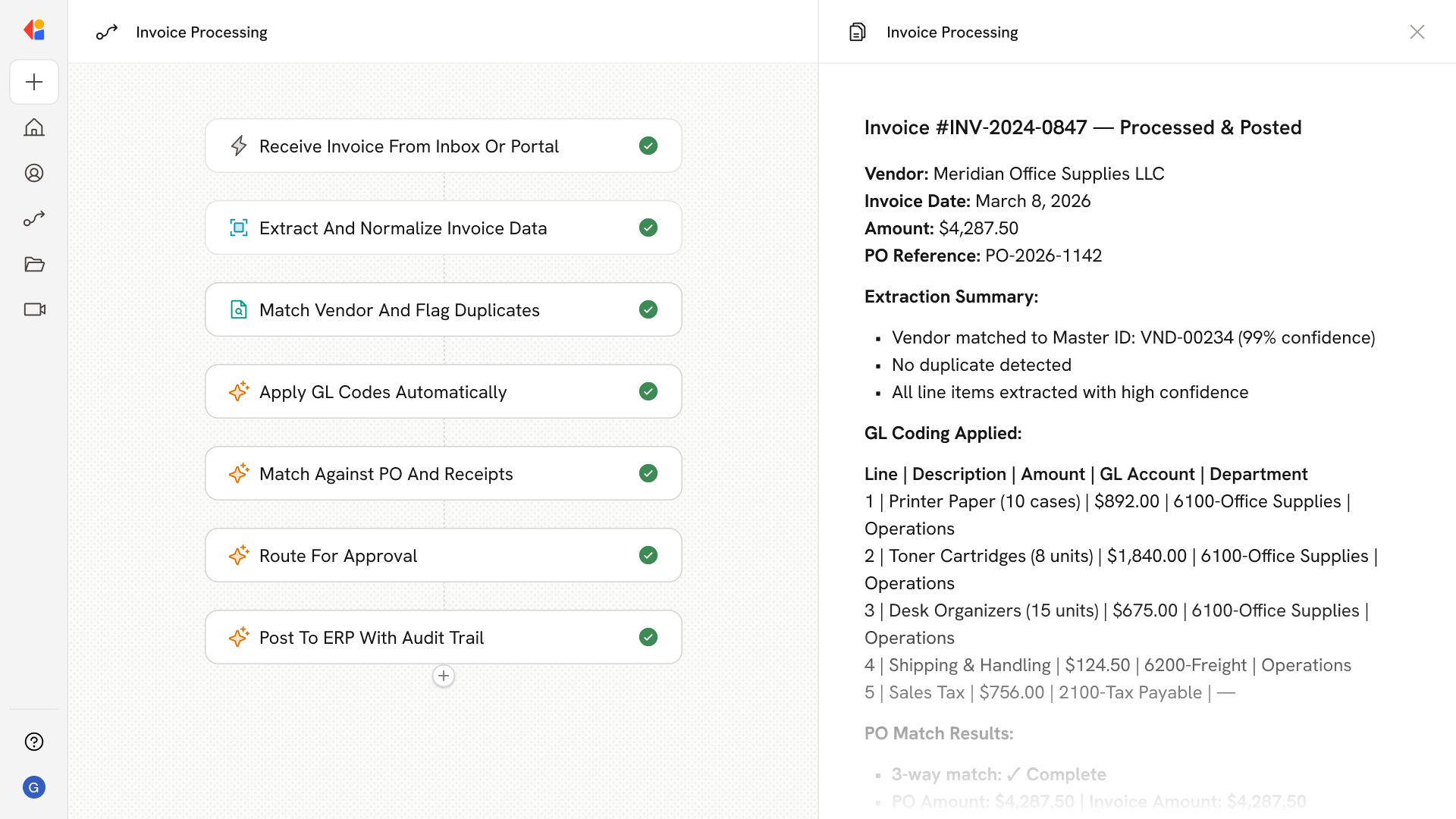
Task: Click the app logo at top left
Action: (34, 30)
